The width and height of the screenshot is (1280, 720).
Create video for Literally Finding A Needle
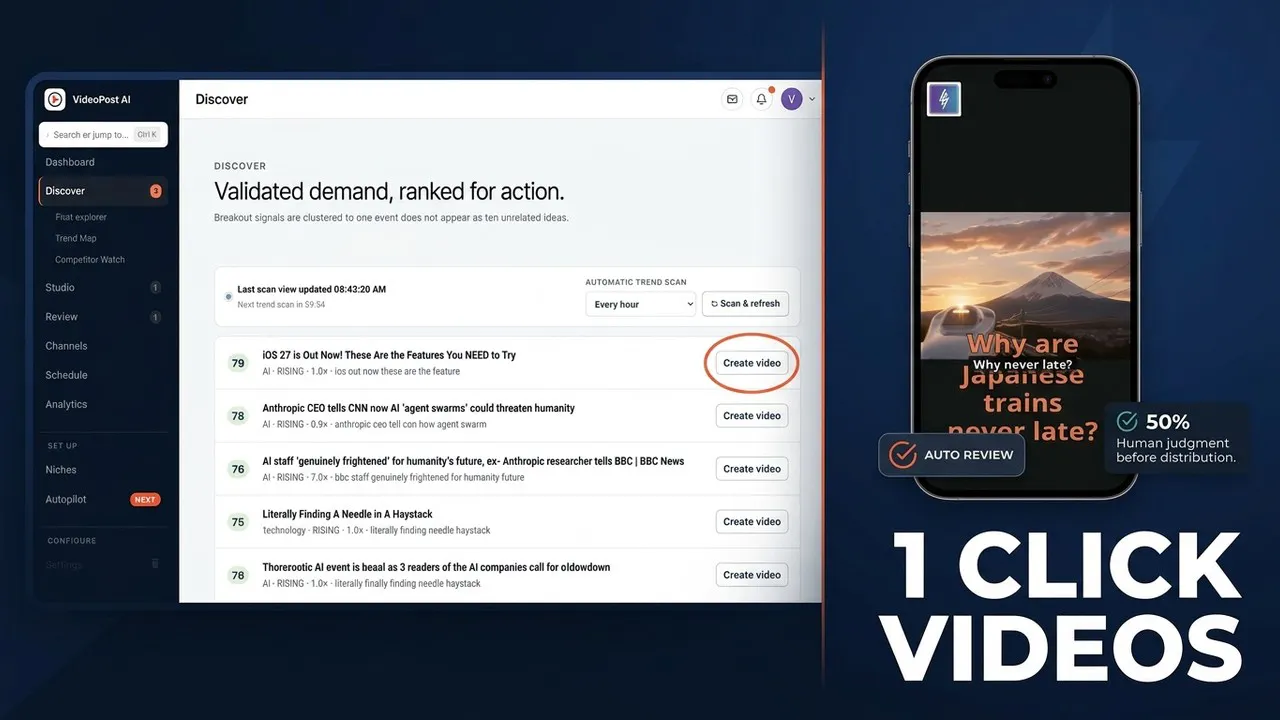coord(752,522)
